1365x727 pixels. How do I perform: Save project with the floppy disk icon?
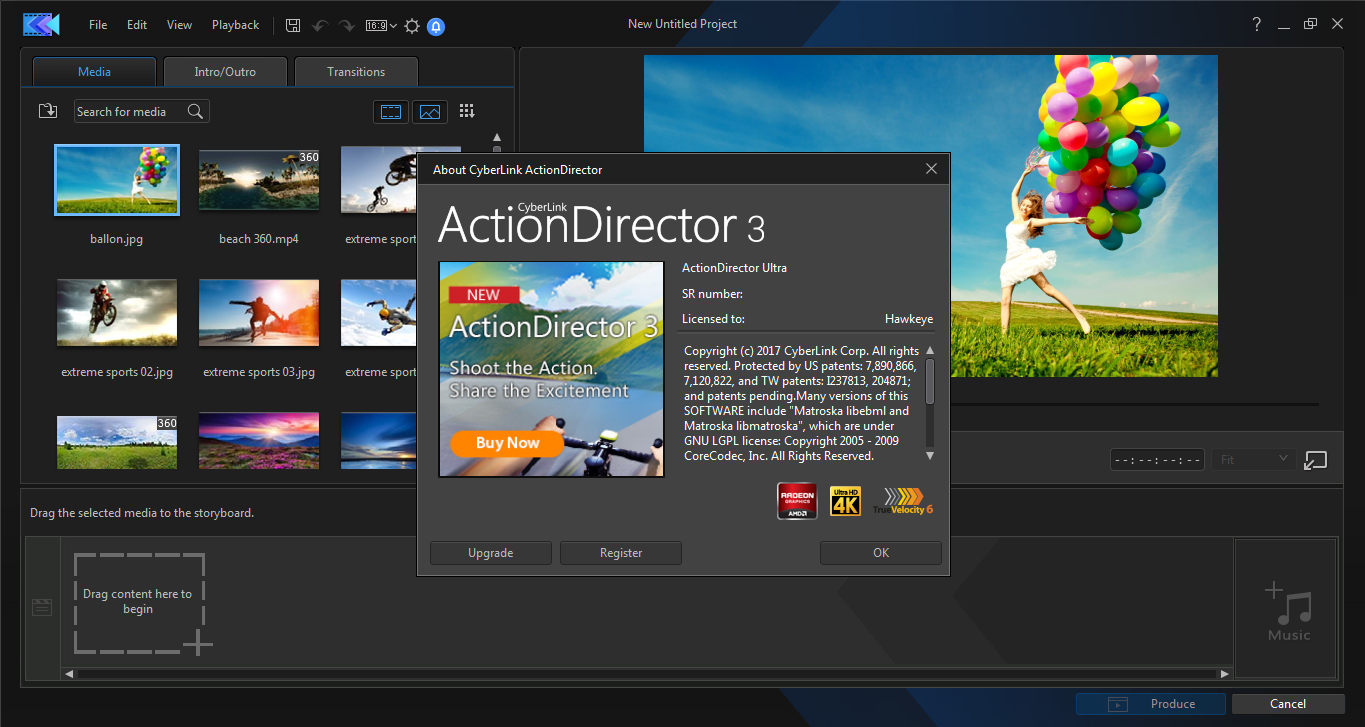[292, 25]
